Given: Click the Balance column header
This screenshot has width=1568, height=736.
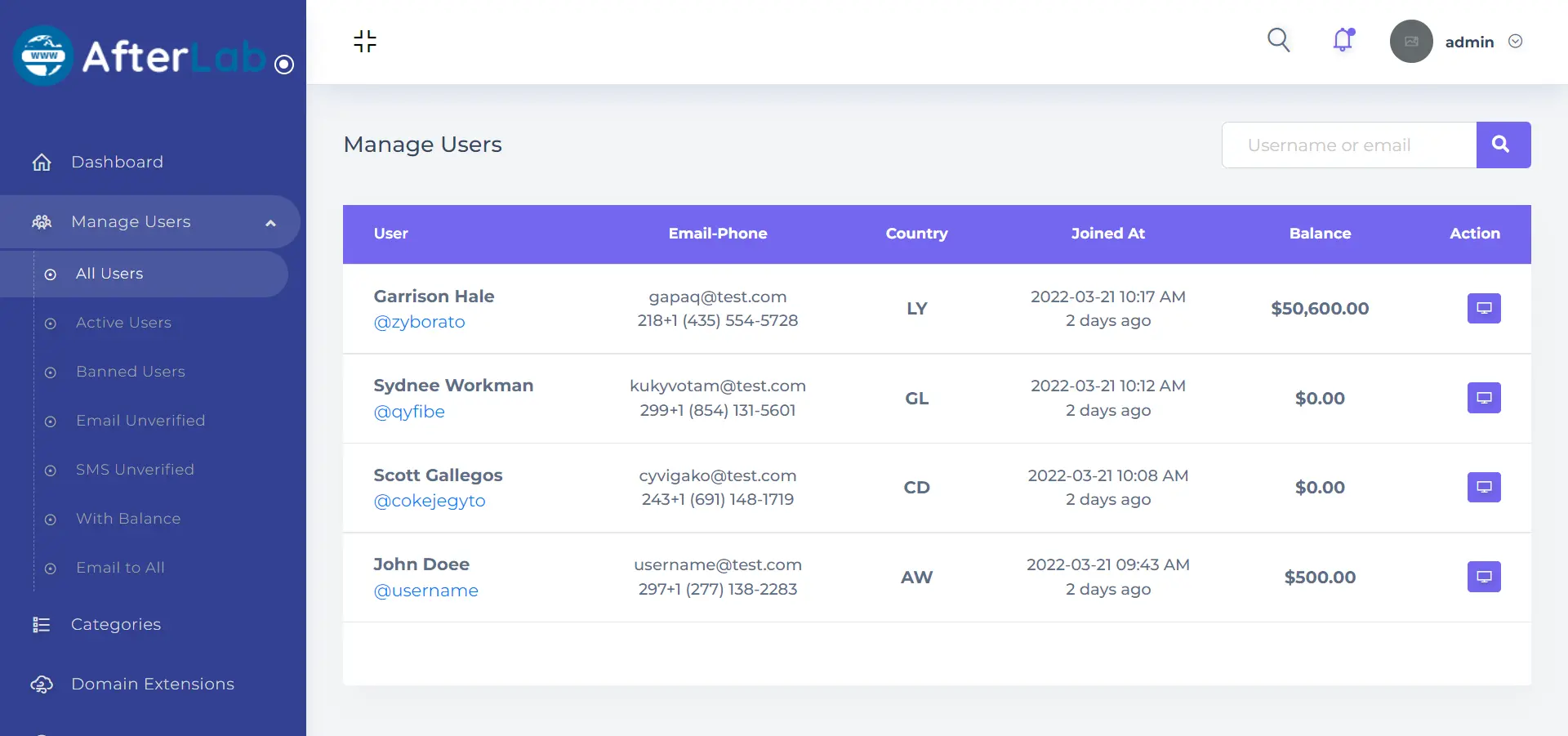Looking at the screenshot, I should (1320, 234).
